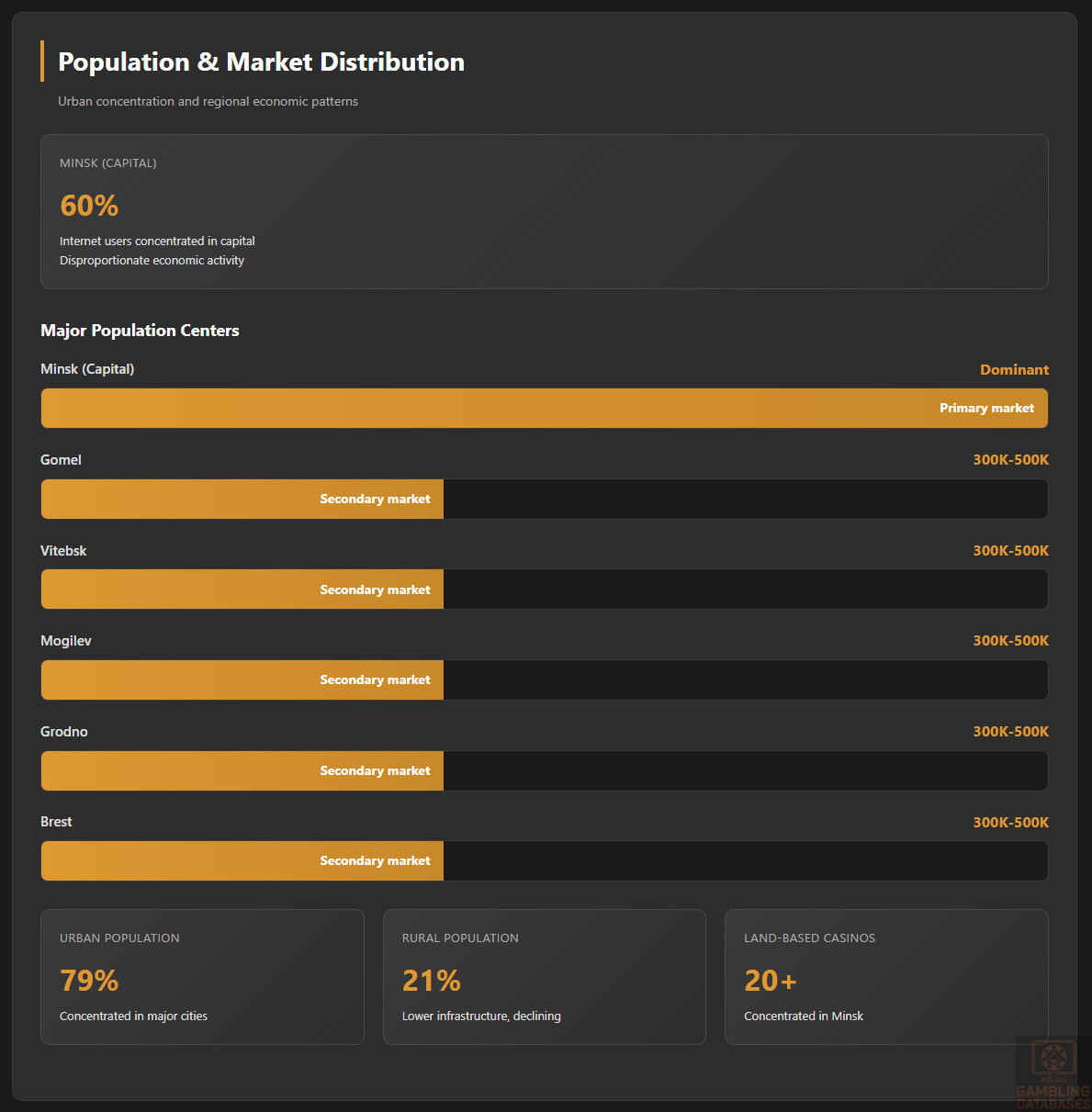Click the Minsk Primary market bar
The width and height of the screenshot is (1092, 1112).
point(544,409)
